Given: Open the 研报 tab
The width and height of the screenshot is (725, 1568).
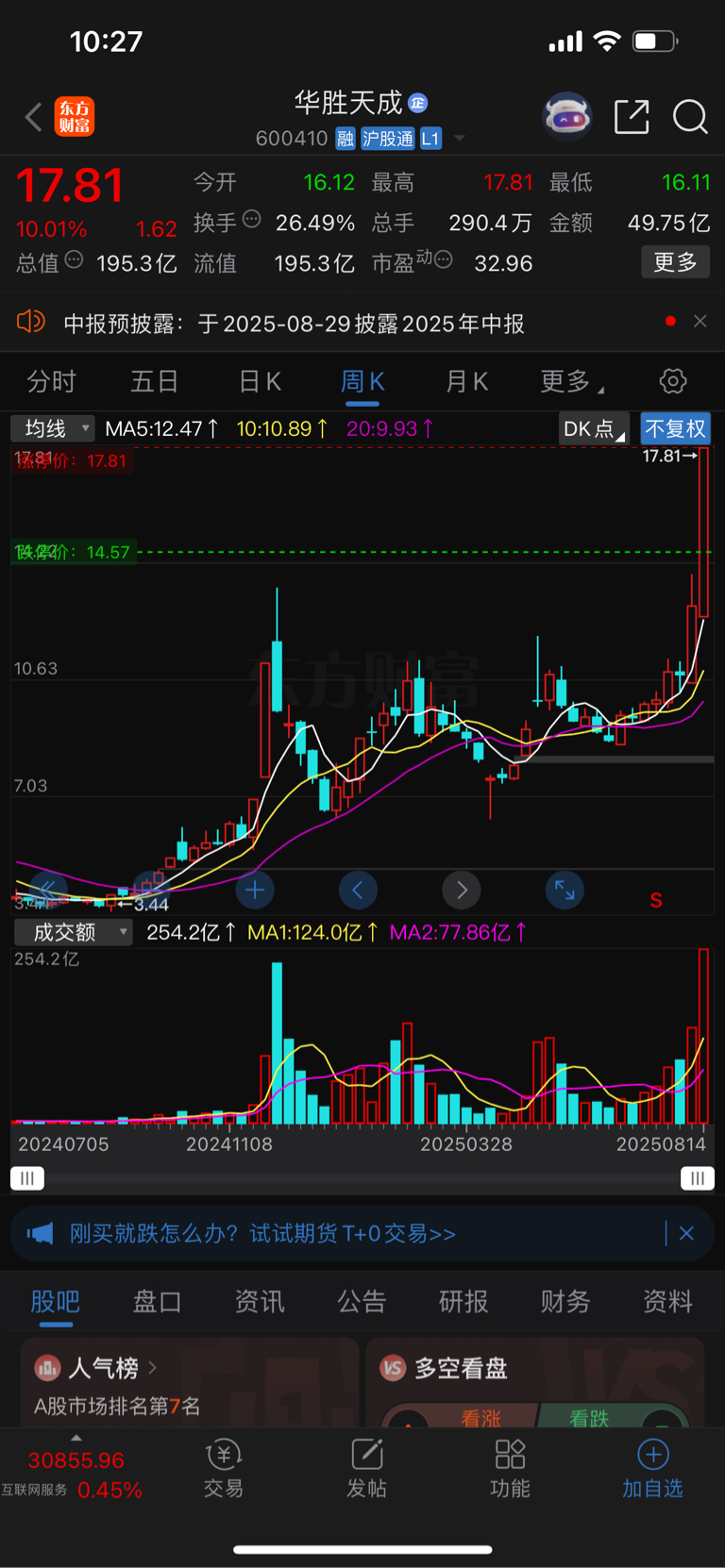Looking at the screenshot, I should (464, 1302).
